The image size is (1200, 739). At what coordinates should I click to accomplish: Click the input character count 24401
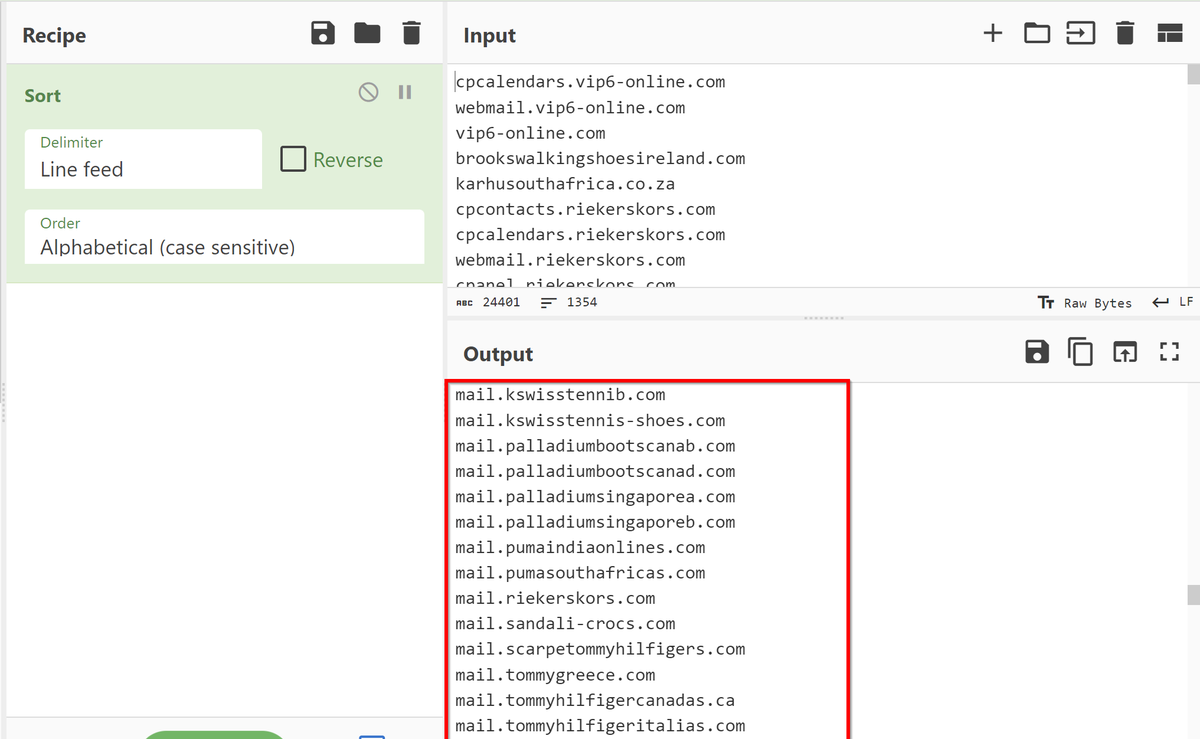(488, 302)
